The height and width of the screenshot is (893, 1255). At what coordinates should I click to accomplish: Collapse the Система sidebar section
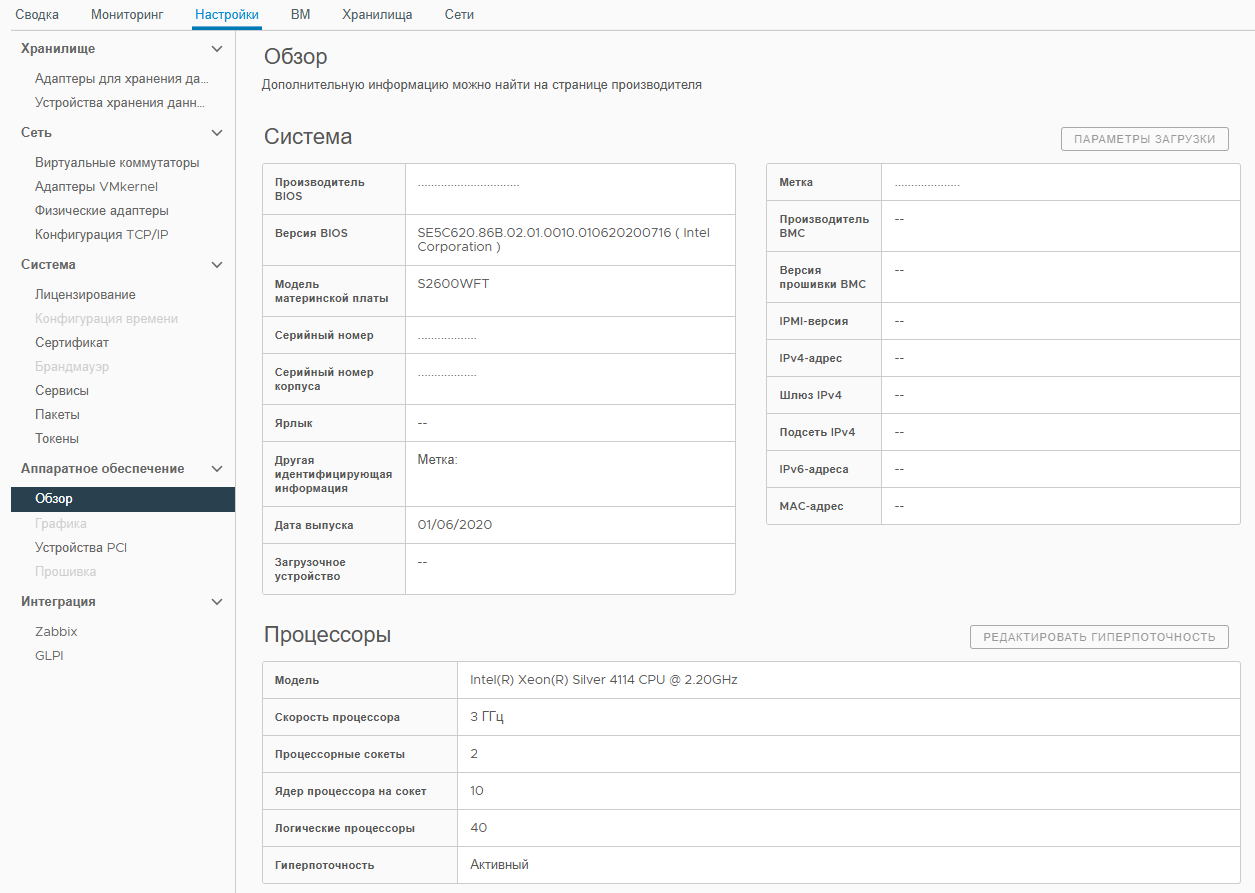(x=217, y=265)
